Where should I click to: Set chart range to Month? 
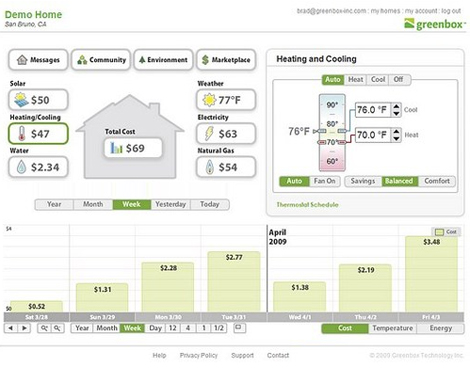click(107, 328)
